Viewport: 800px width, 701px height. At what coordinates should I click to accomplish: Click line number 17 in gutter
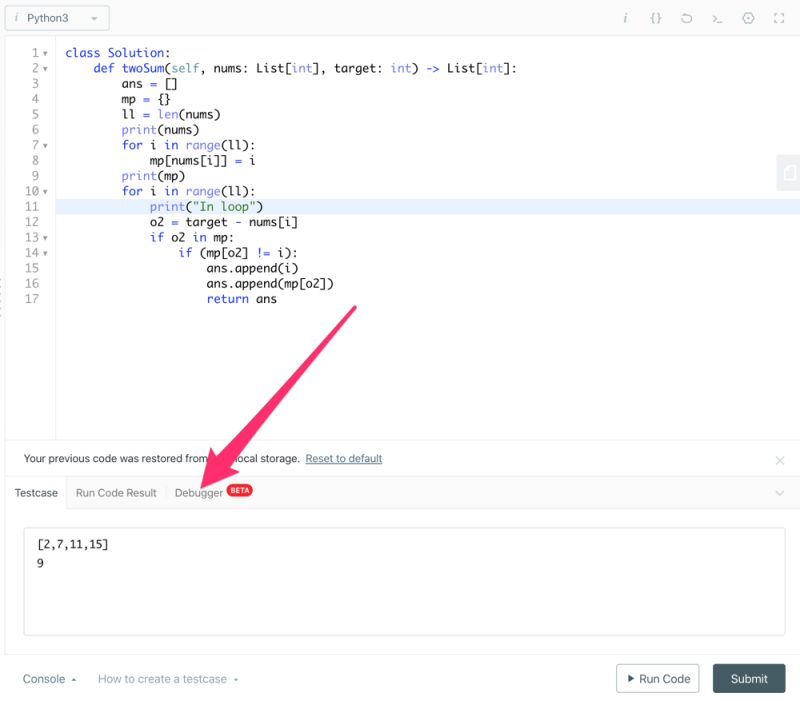click(32, 299)
